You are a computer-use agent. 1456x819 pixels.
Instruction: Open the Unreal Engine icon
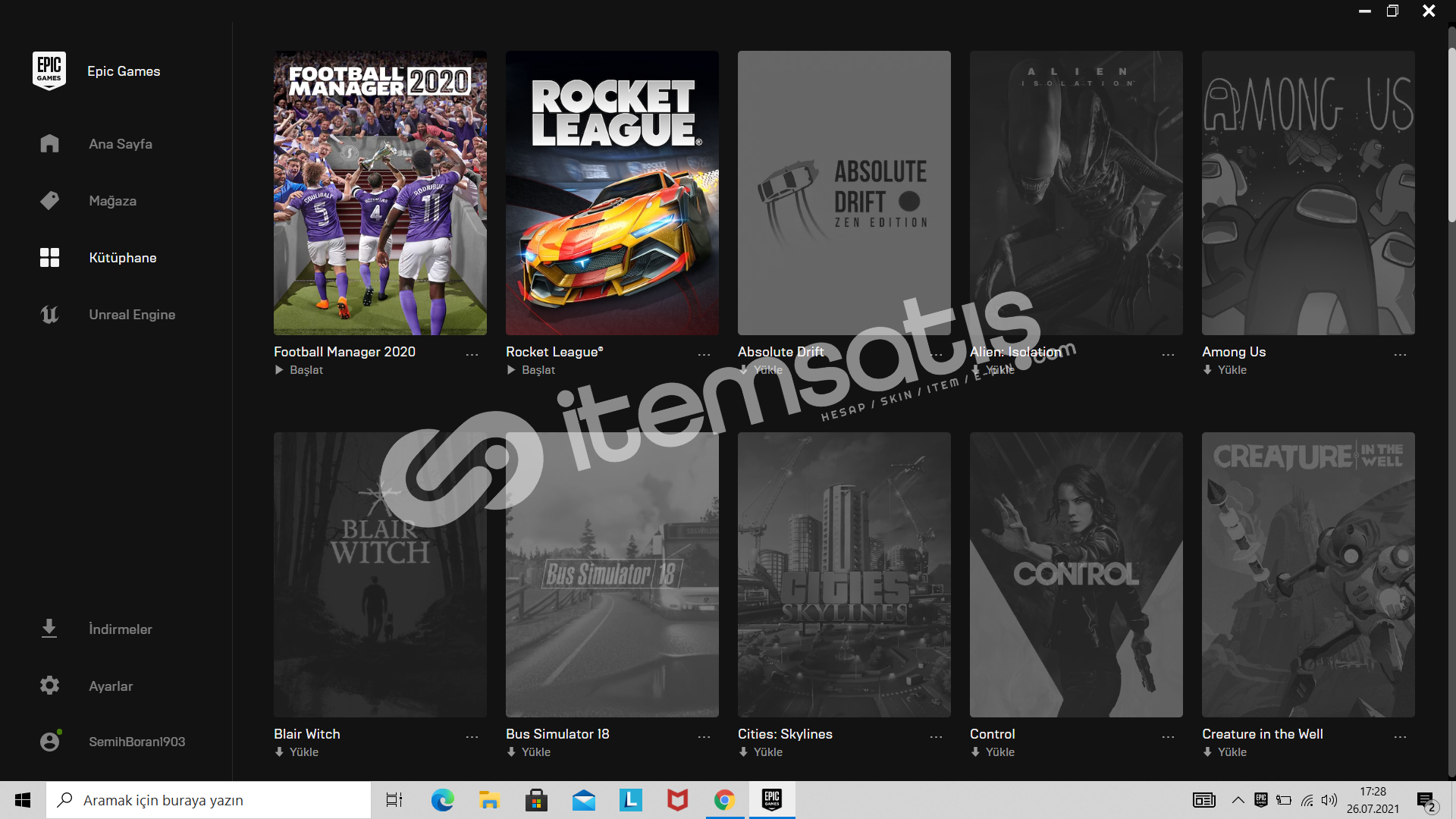[x=49, y=314]
